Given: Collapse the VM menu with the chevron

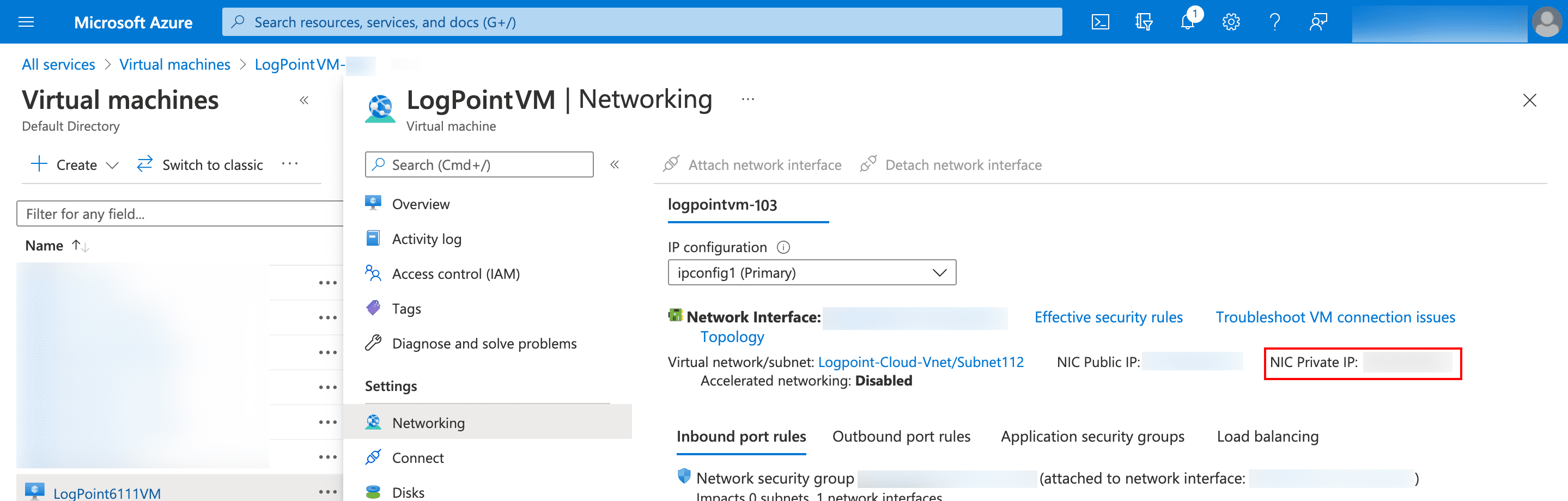Looking at the screenshot, I should [x=615, y=164].
